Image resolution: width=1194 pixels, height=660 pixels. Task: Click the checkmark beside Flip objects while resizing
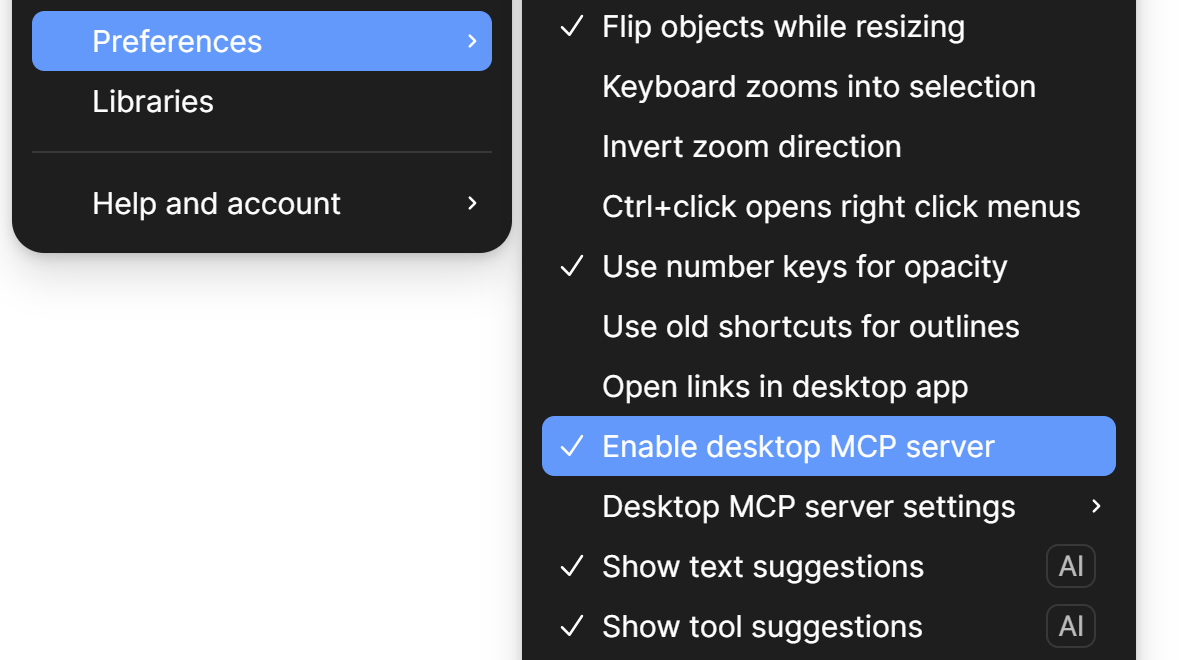click(x=571, y=27)
